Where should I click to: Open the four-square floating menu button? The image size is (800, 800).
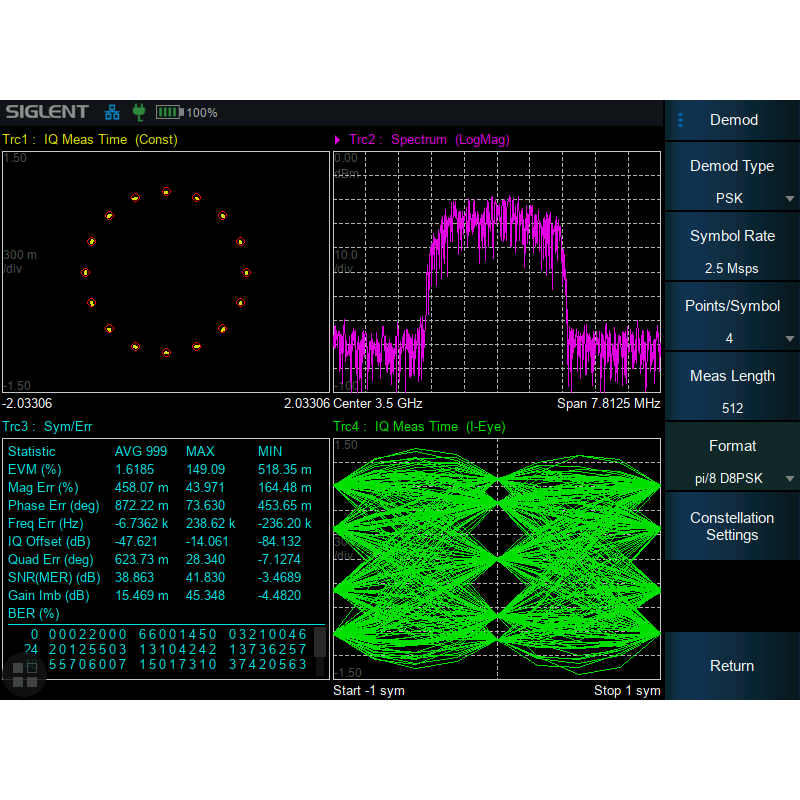[x=25, y=675]
